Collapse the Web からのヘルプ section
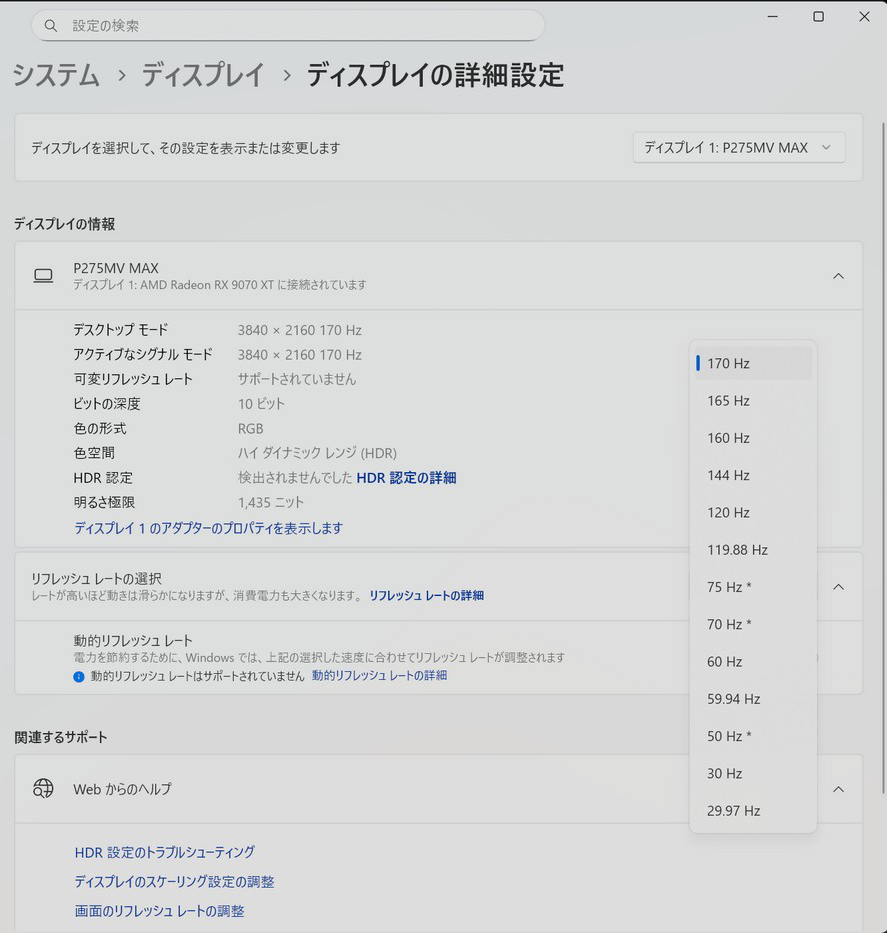The height and width of the screenshot is (933, 887). (x=838, y=789)
